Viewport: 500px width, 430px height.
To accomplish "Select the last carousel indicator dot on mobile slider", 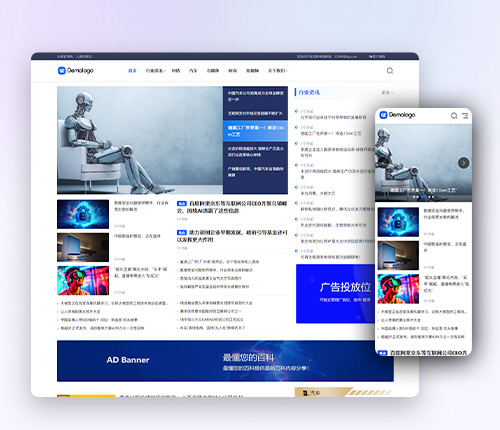I will pyautogui.click(x=433, y=197).
